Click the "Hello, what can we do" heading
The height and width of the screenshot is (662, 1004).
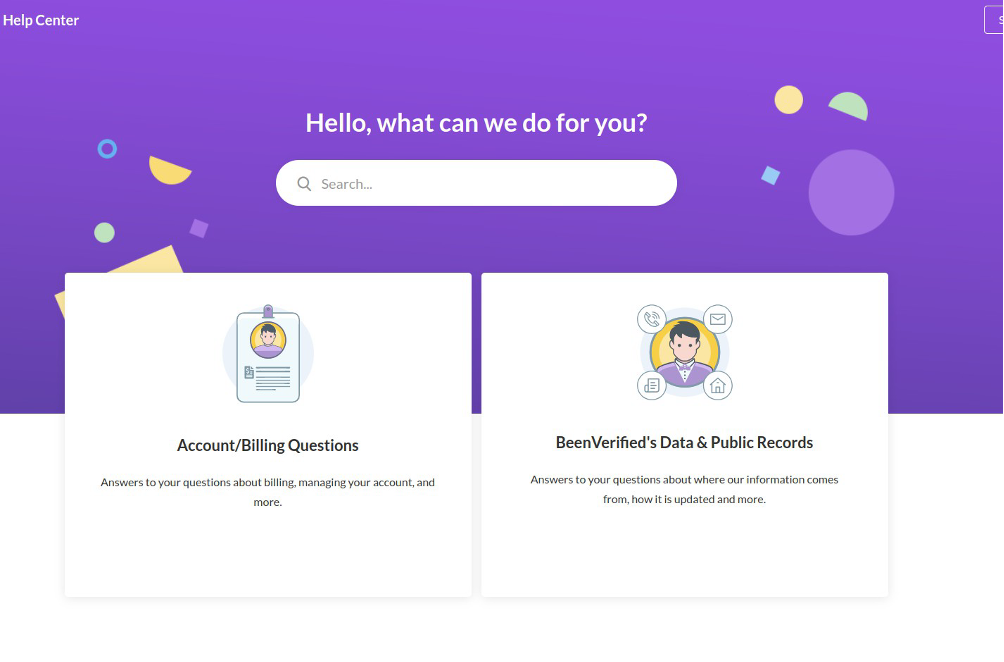pyautogui.click(x=476, y=123)
